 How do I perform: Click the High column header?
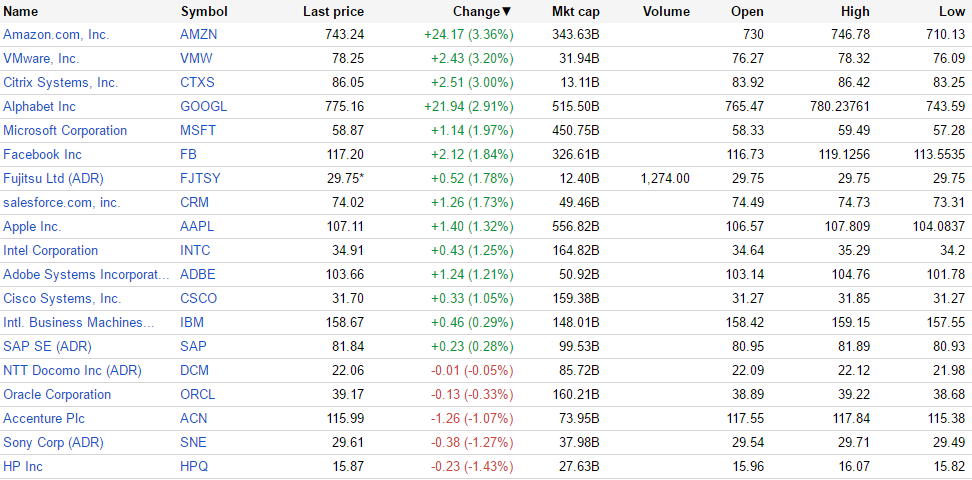(x=855, y=12)
